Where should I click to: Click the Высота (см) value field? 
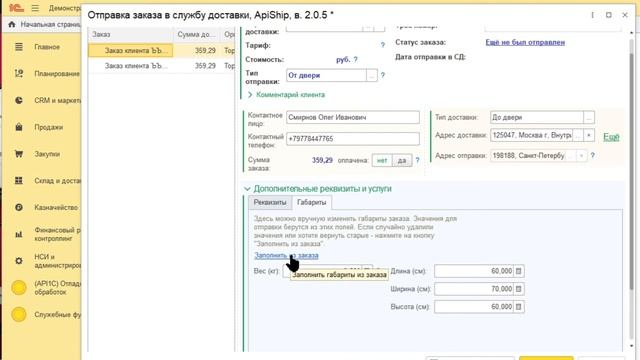pyautogui.click(x=474, y=307)
